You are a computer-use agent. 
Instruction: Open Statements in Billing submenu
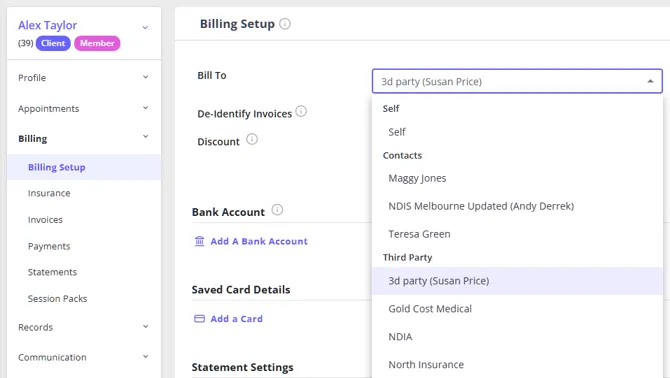click(53, 272)
